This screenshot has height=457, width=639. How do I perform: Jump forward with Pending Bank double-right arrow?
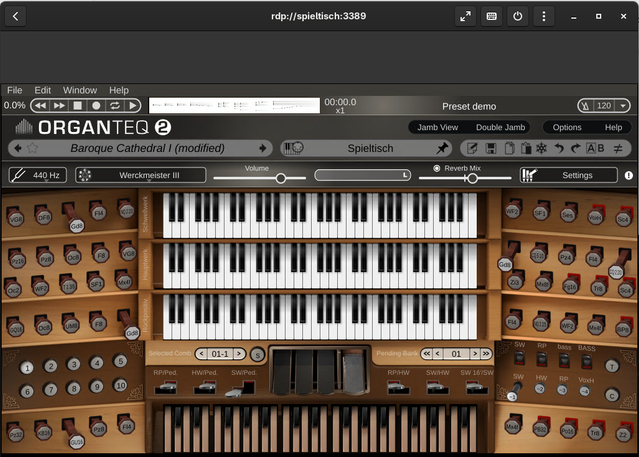[x=486, y=353]
